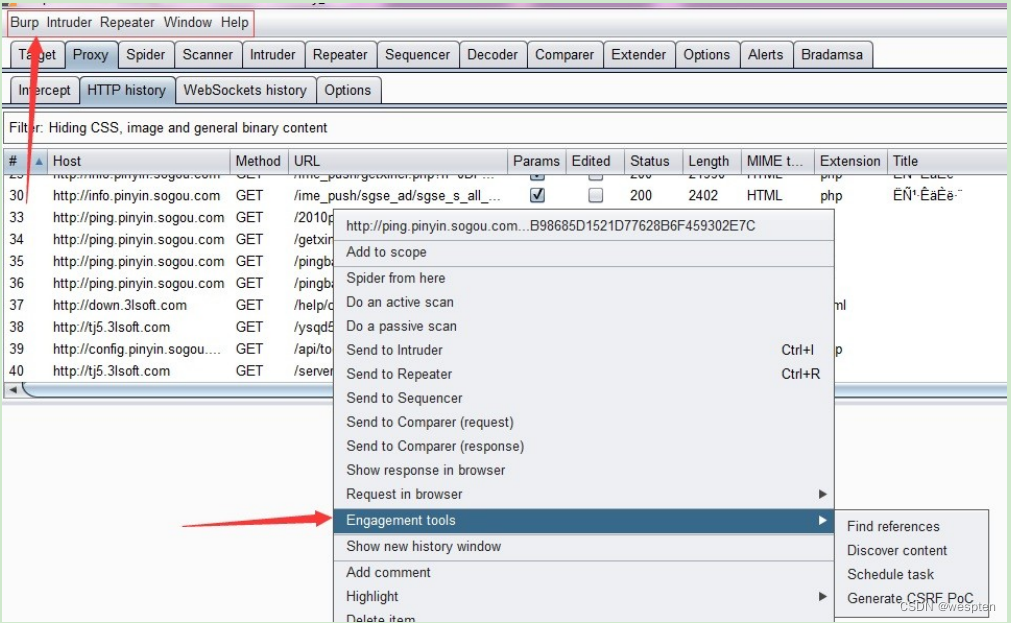Choose Do a passive scan
This screenshot has width=1011, height=623.
tap(584, 326)
